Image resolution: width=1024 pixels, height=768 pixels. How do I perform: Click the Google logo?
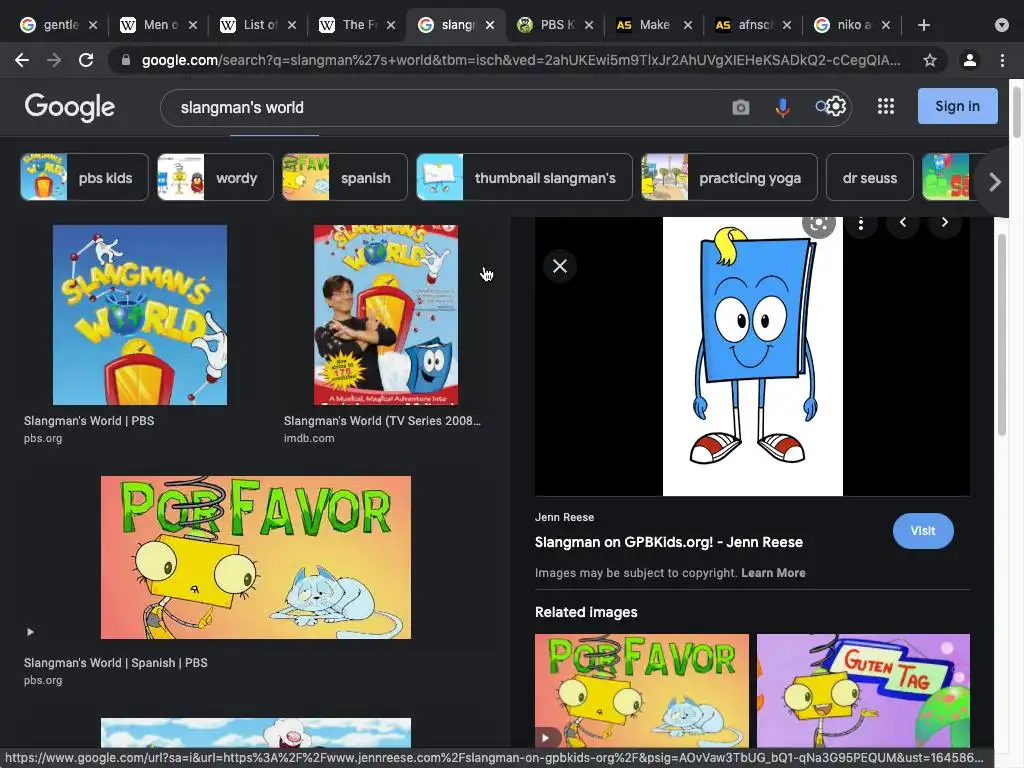pos(70,107)
